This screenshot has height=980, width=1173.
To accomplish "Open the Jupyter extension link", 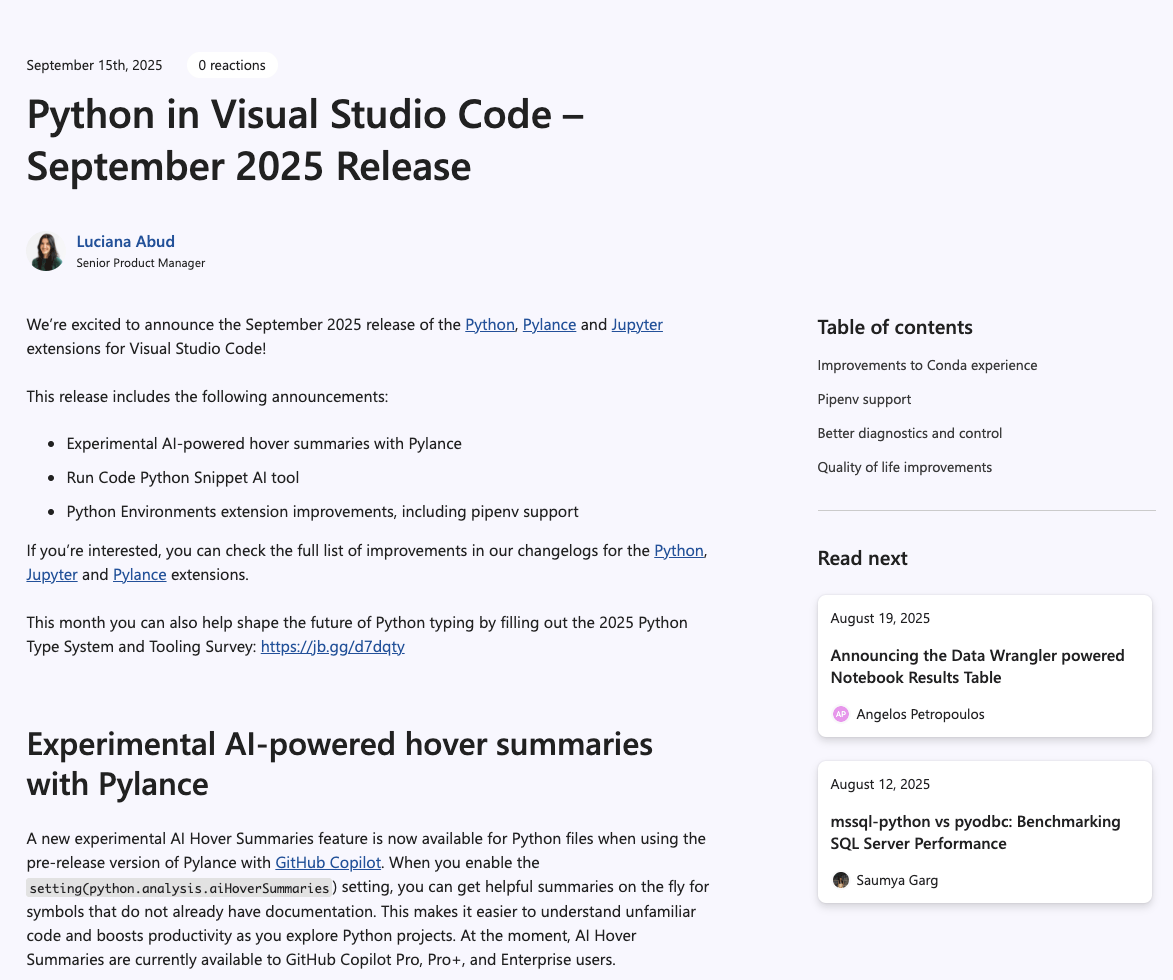I will pyautogui.click(x=637, y=324).
